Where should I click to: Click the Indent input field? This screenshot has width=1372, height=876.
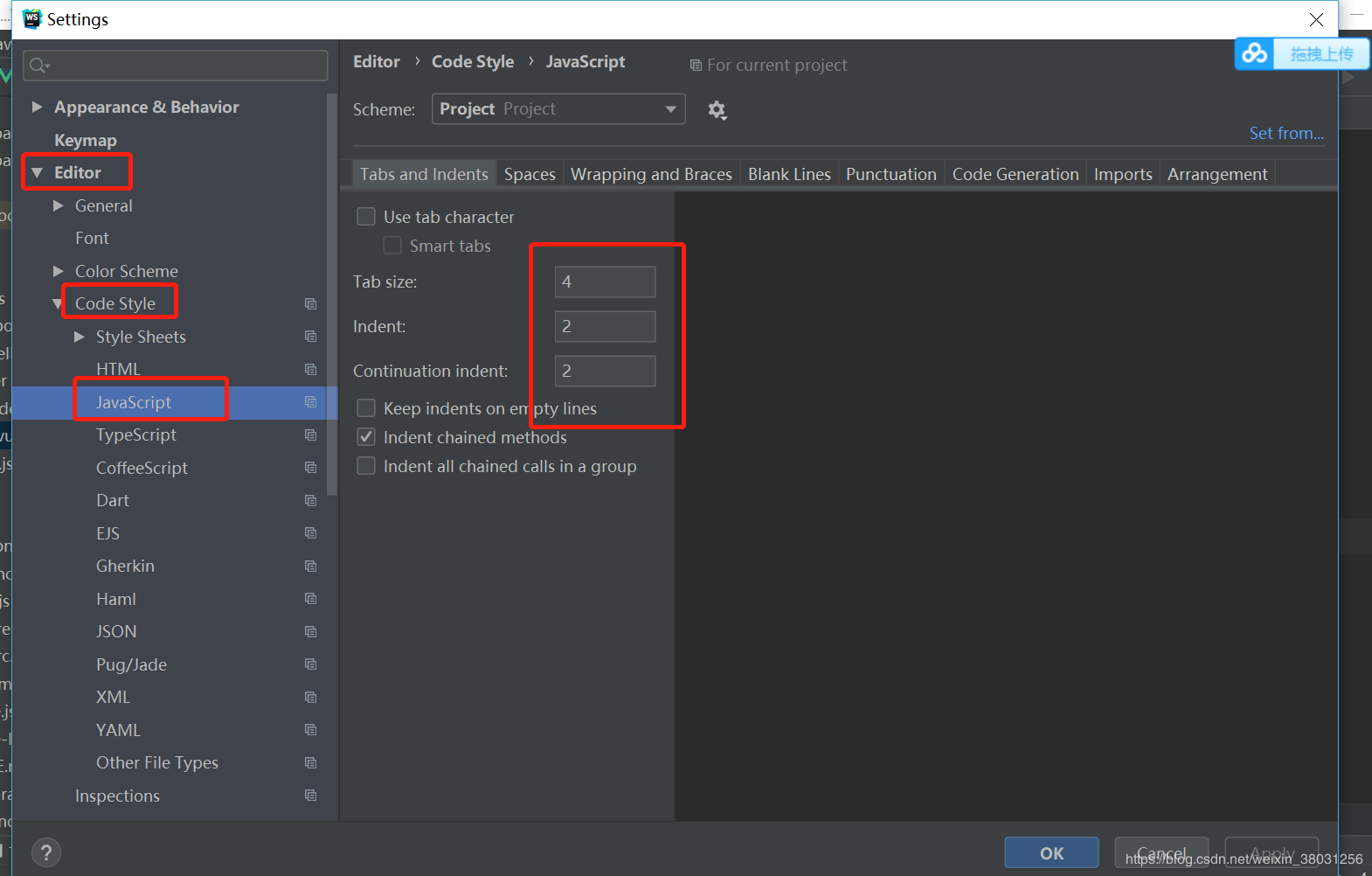tap(605, 326)
